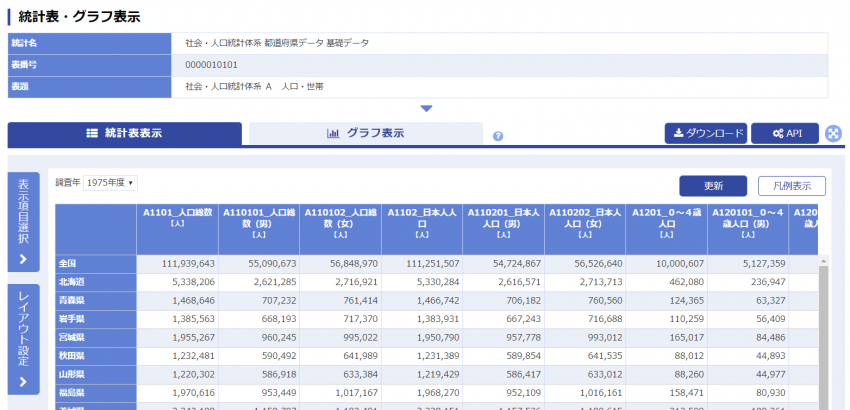This screenshot has height=410, width=850.
Task: Click the table vertical scrollbar
Action: [823, 338]
